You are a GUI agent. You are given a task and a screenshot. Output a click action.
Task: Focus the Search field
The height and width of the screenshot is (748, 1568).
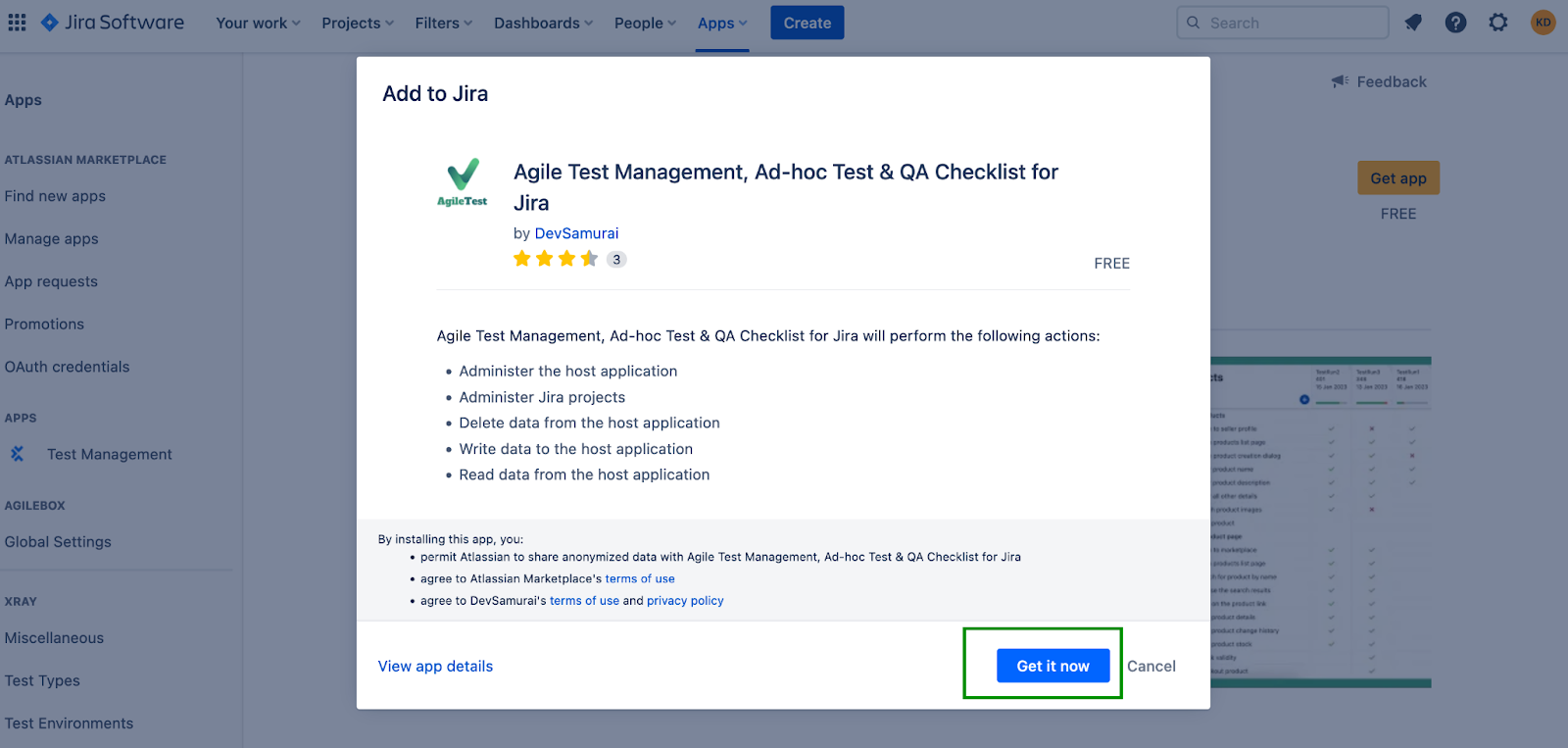coord(1283,23)
